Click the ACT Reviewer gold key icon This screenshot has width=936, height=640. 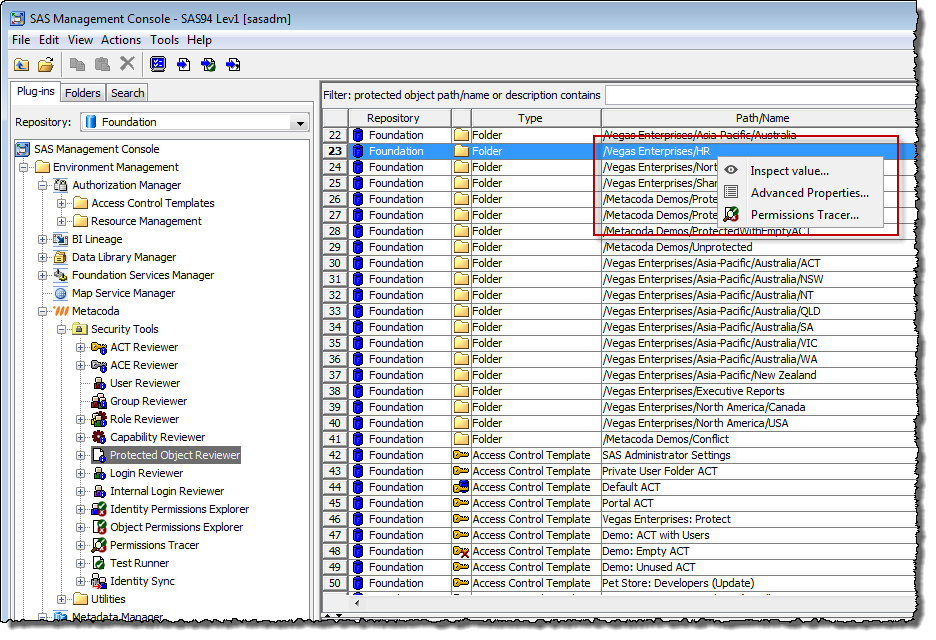[99, 347]
